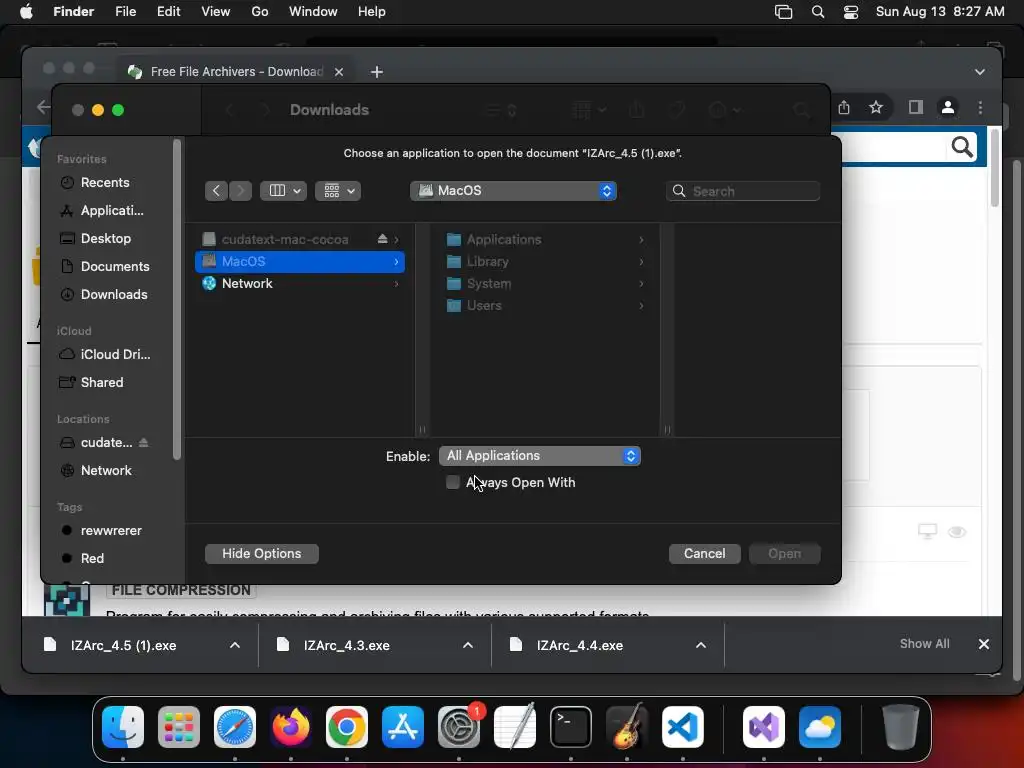Open the Apple menu

(26, 12)
